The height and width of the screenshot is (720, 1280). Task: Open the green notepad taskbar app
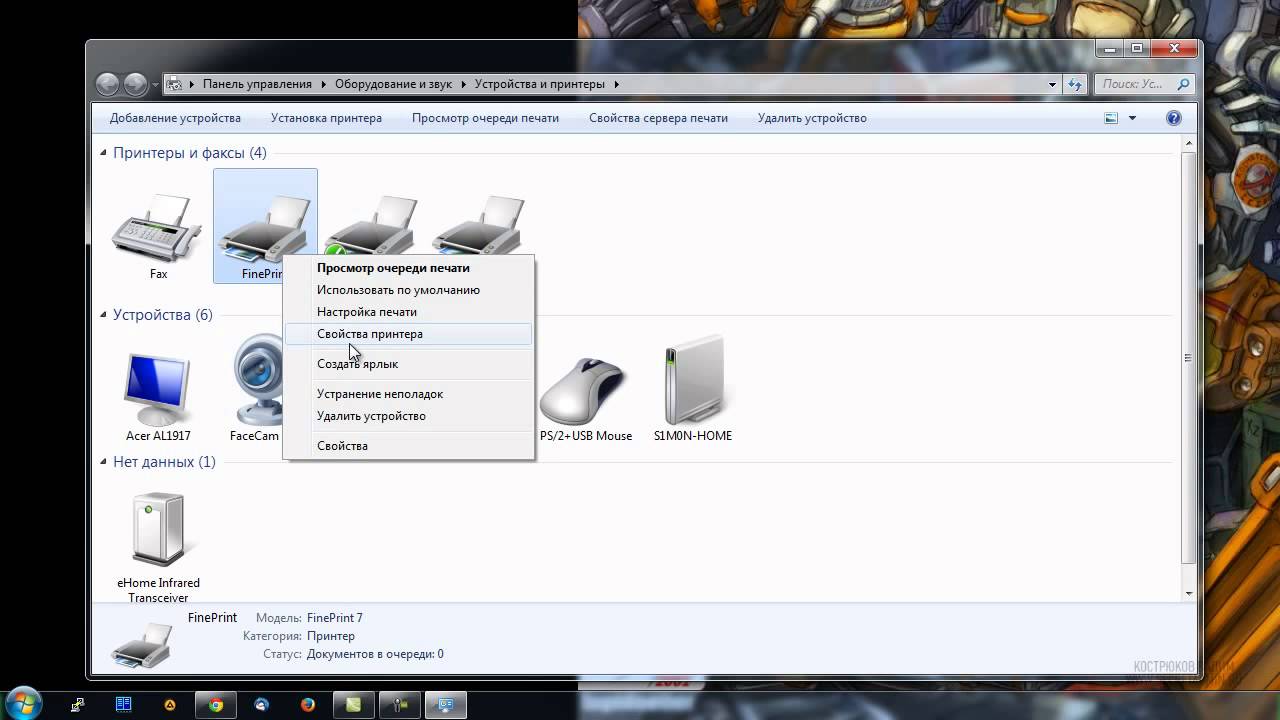[x=353, y=704]
